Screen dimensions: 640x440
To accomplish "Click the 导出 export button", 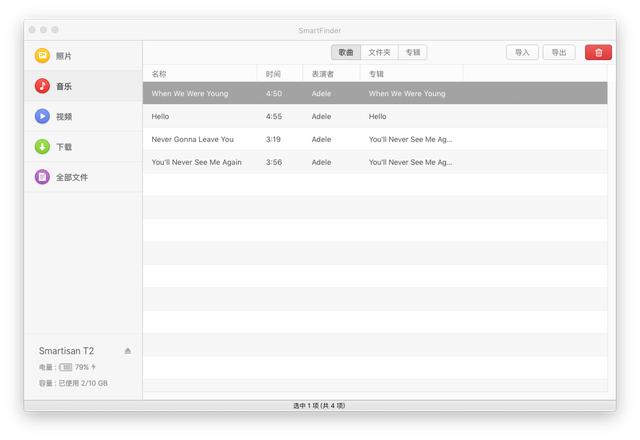I will click(559, 52).
